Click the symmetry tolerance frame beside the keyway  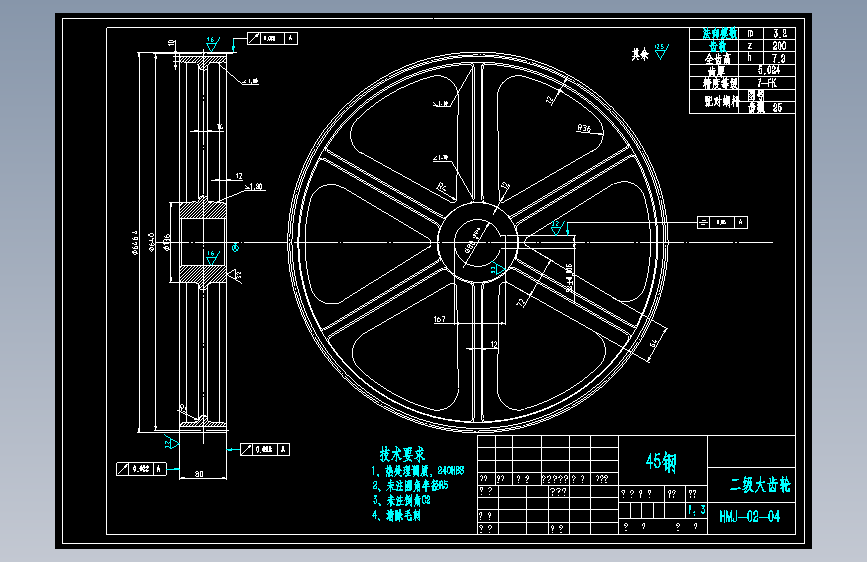coord(723,222)
